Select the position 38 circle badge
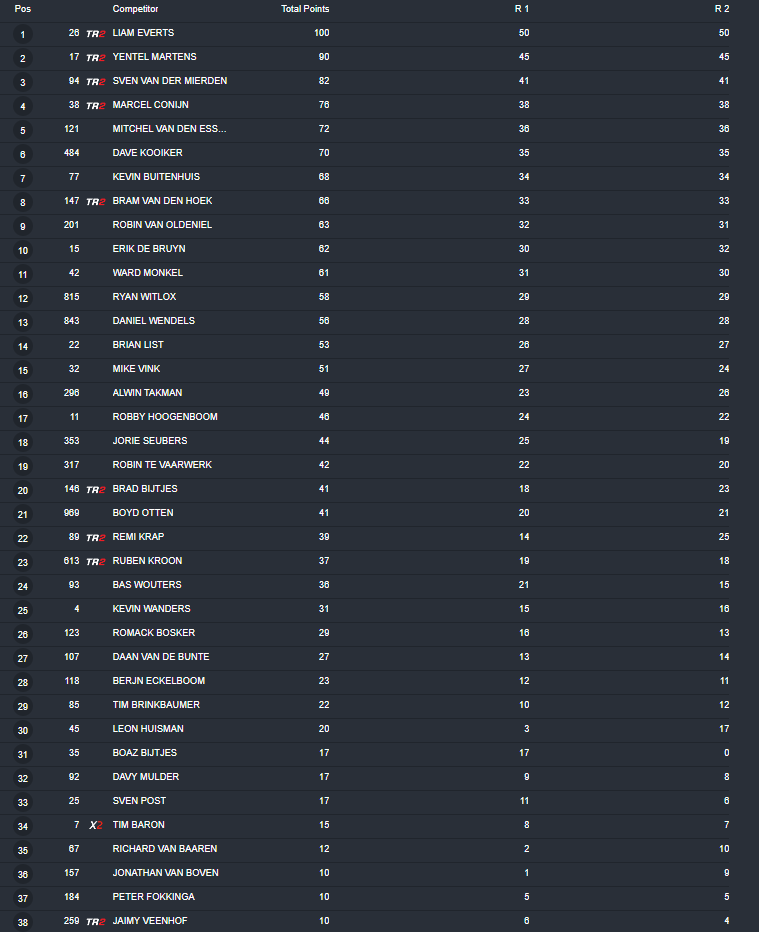 click(x=23, y=922)
